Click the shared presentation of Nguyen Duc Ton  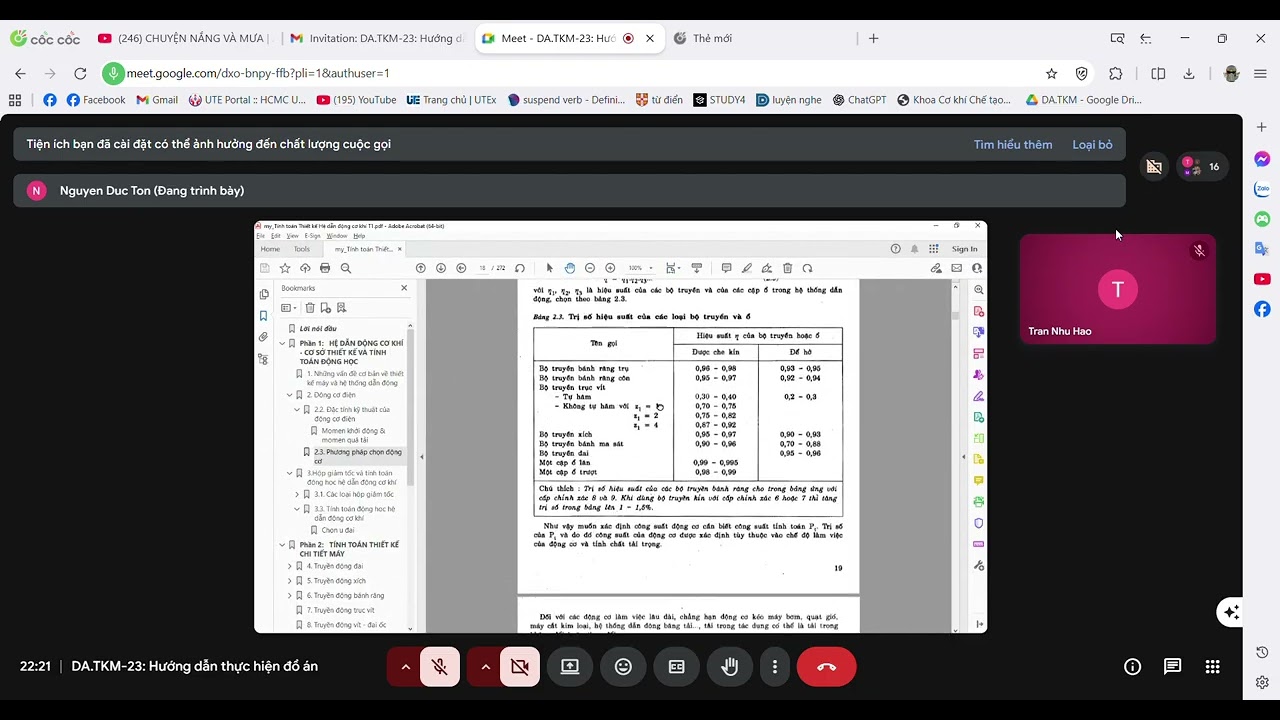620,427
